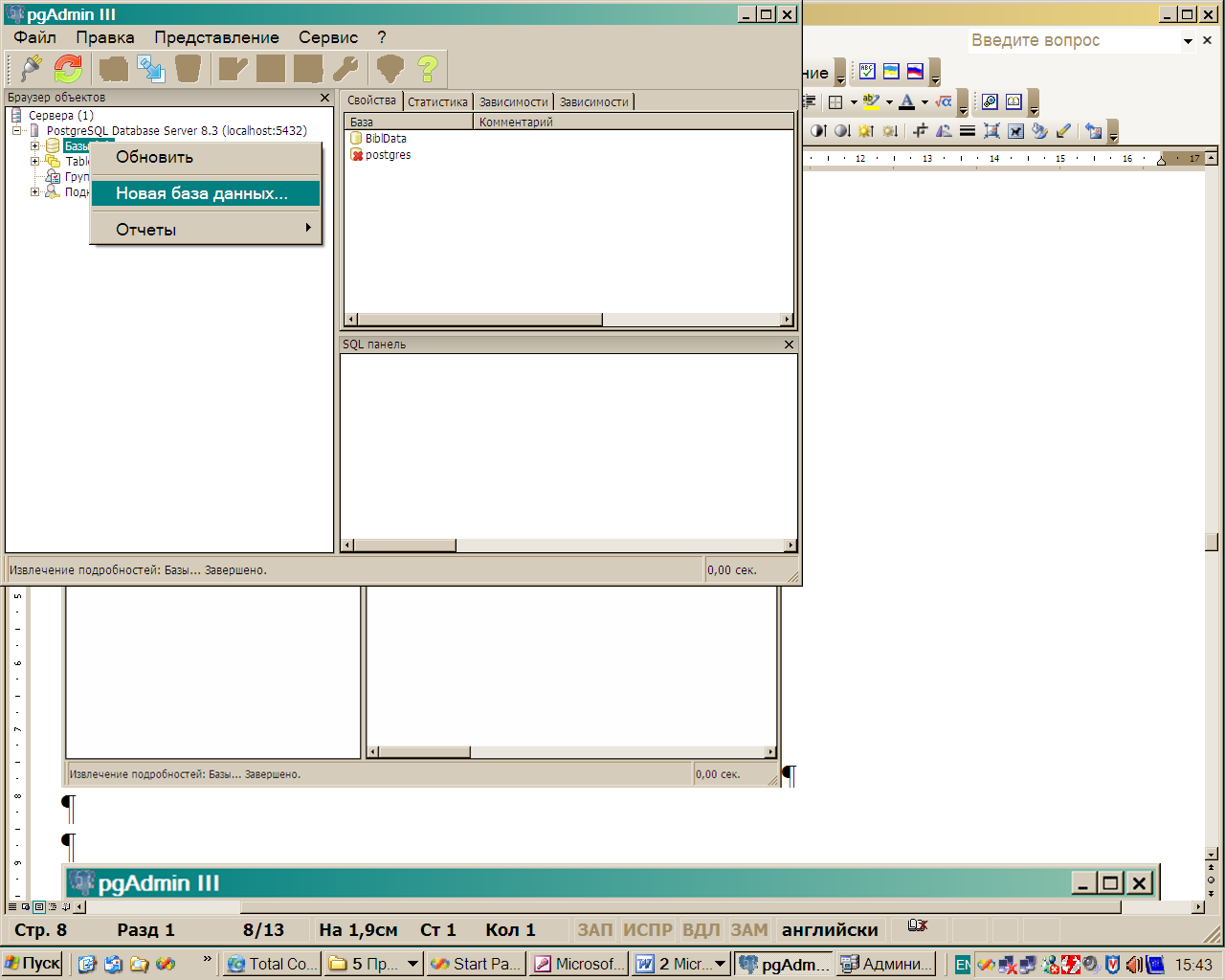Click the Russian flag language icon in Word
The image size is (1225, 980).
click(x=916, y=72)
